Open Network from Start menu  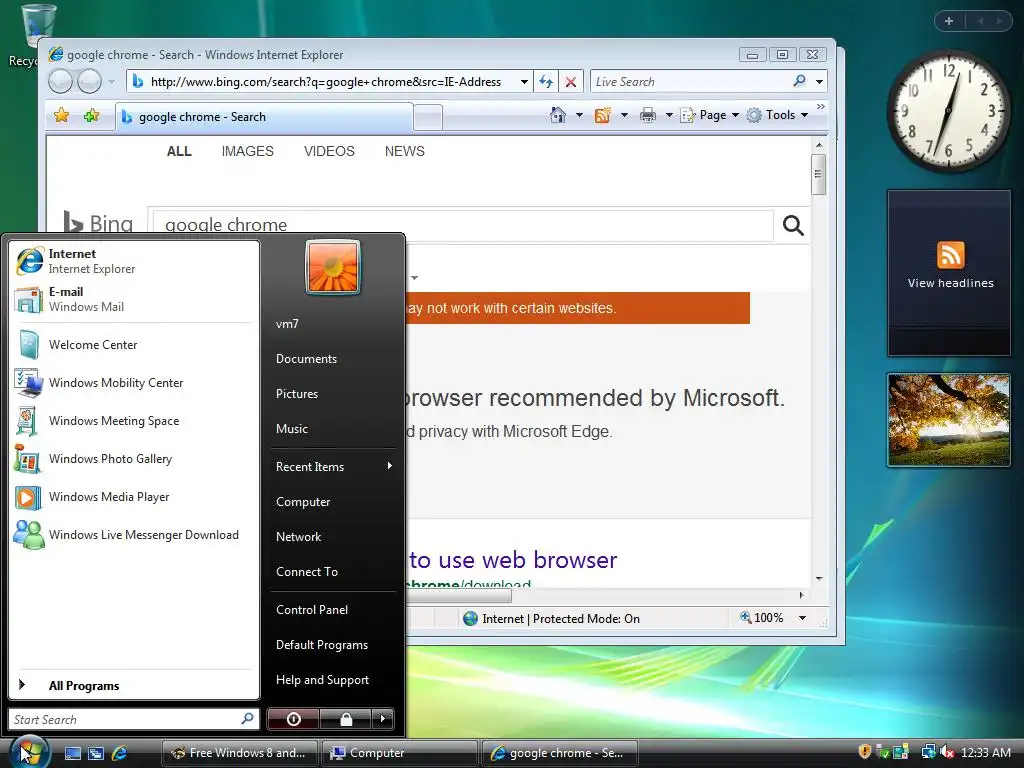333,537
